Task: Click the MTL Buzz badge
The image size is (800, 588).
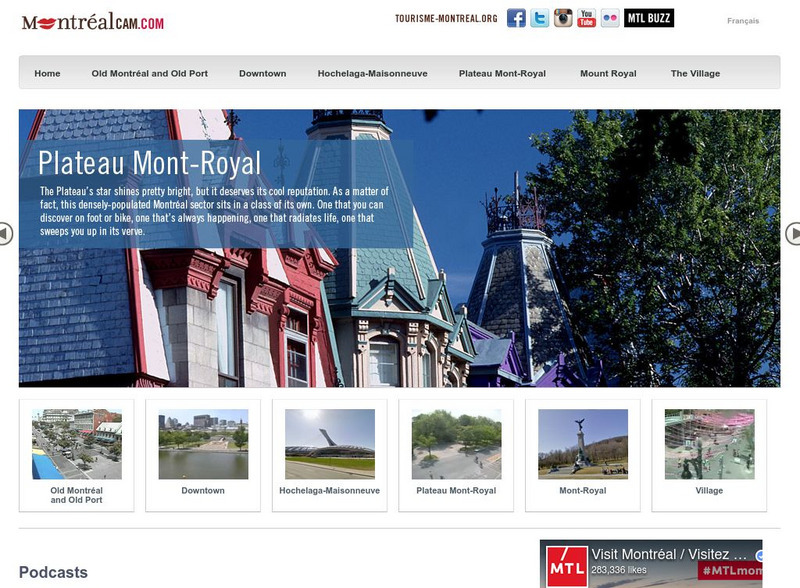Action: 649,18
